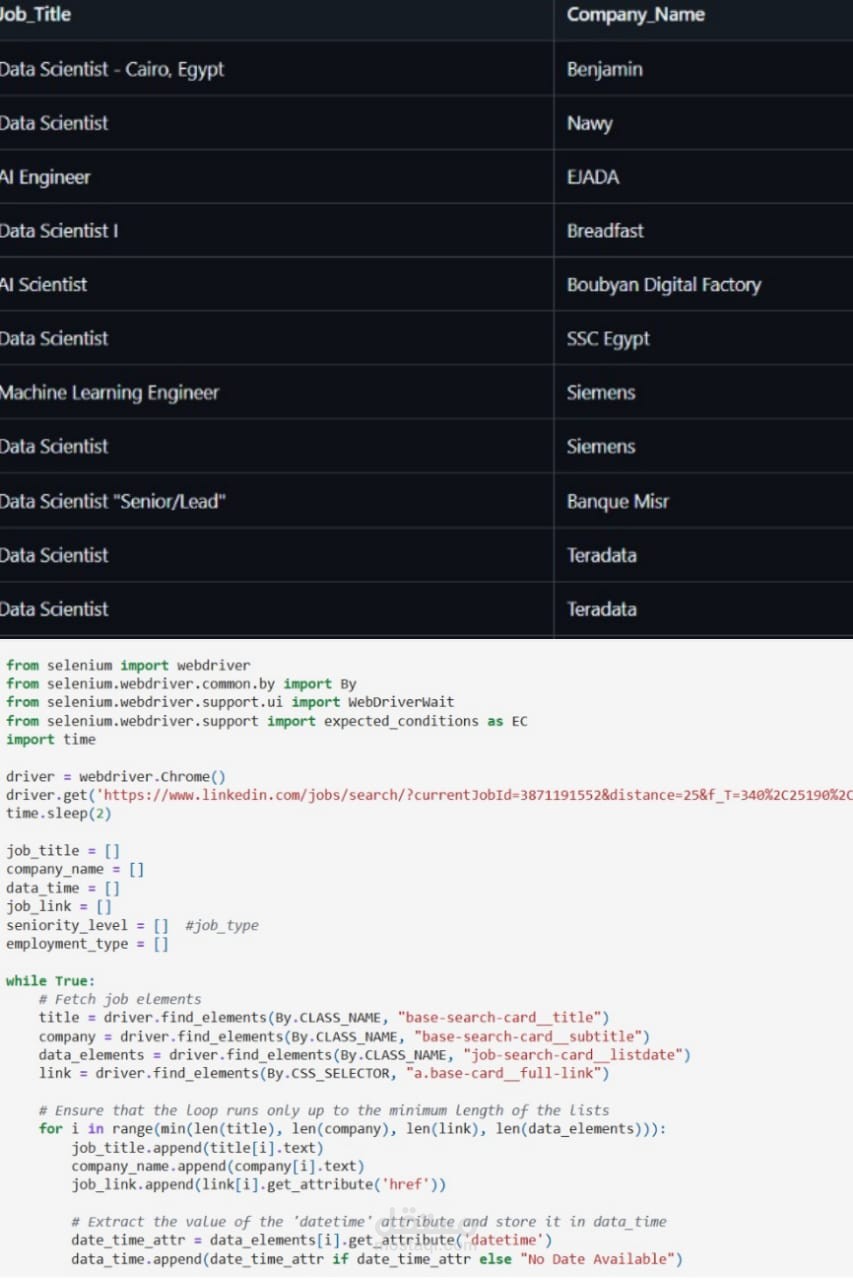
Task: Click the "job_title = []" line
Action: [x=62, y=851]
